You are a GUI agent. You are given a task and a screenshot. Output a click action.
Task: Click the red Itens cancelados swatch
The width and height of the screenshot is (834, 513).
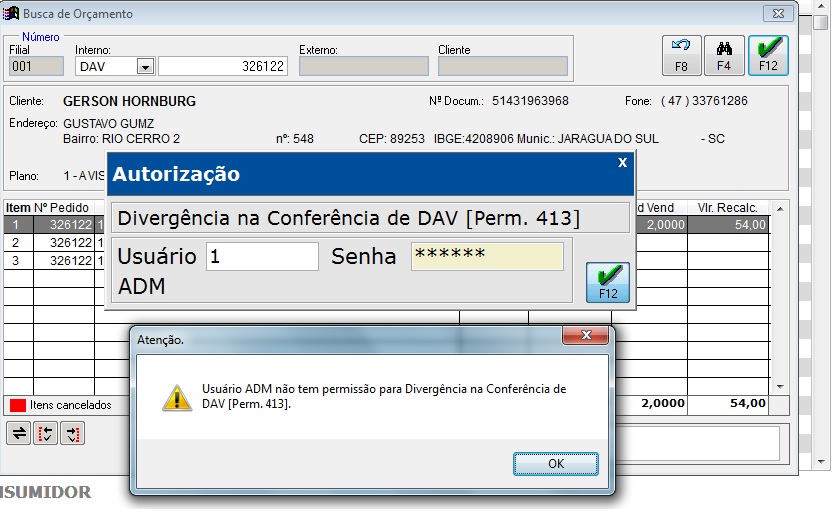pos(18,406)
